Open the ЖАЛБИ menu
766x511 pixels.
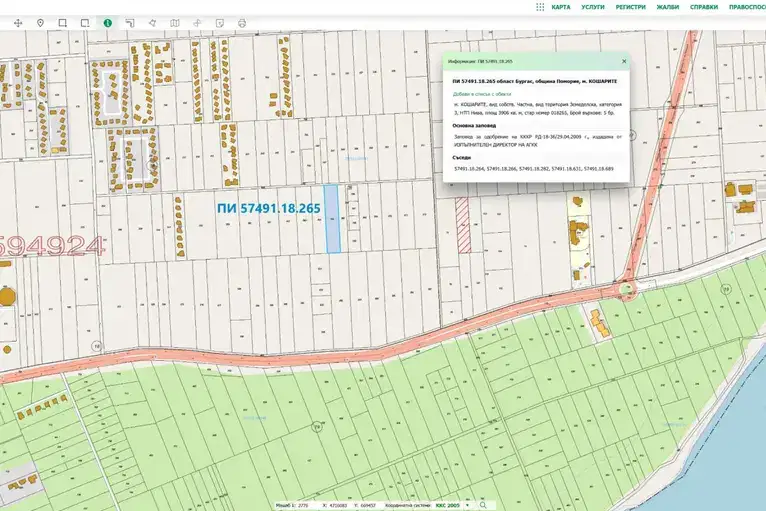point(668,7)
